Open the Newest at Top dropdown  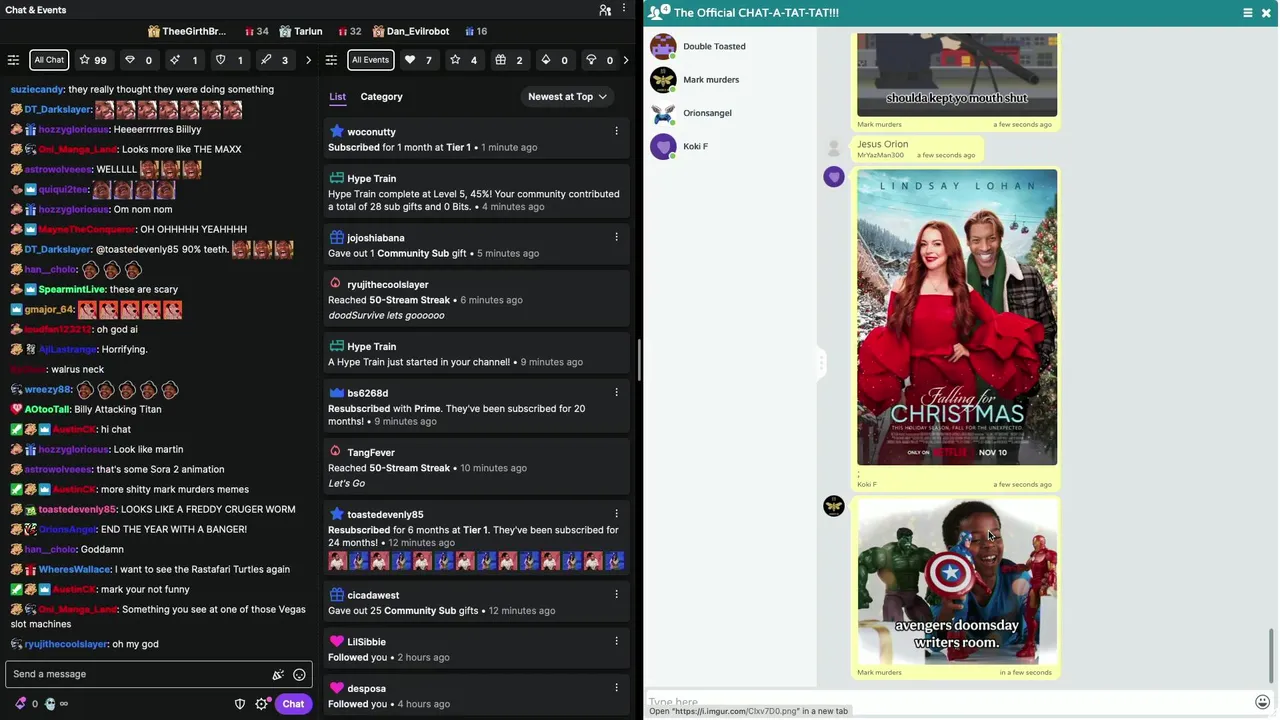coord(567,97)
